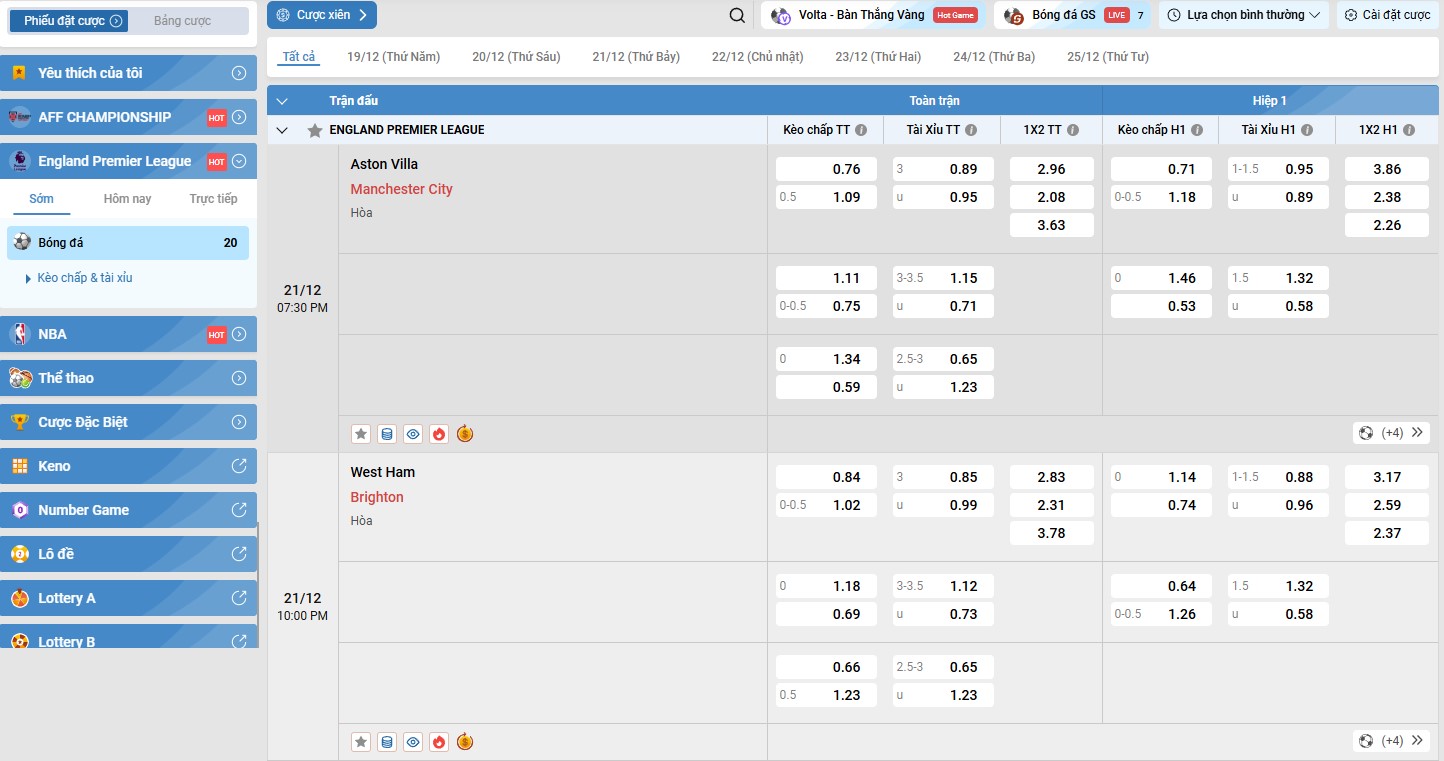Toggle watch eye icon for Aston Villa match

click(413, 434)
